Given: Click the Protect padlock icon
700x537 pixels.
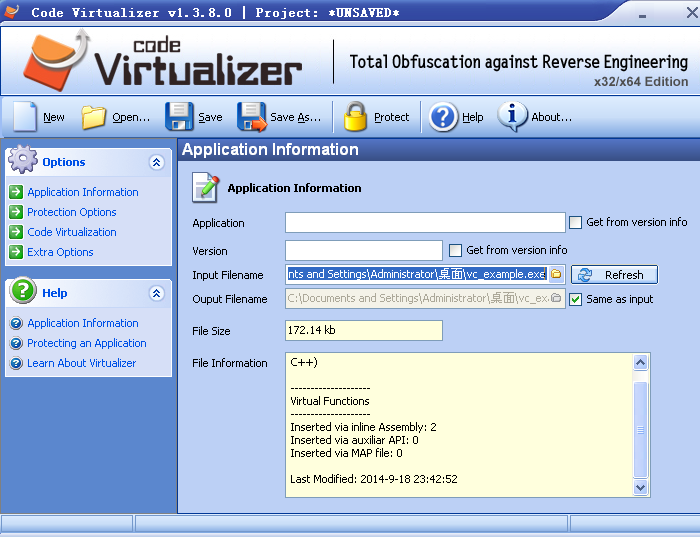Looking at the screenshot, I should pos(355,117).
